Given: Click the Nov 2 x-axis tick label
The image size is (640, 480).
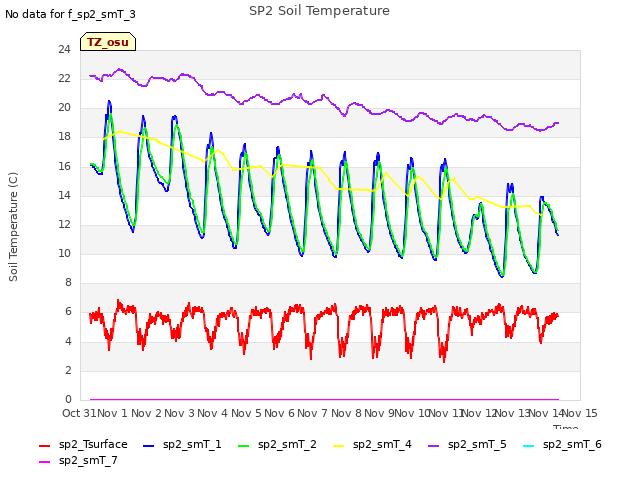Looking at the screenshot, I should coord(146,413).
